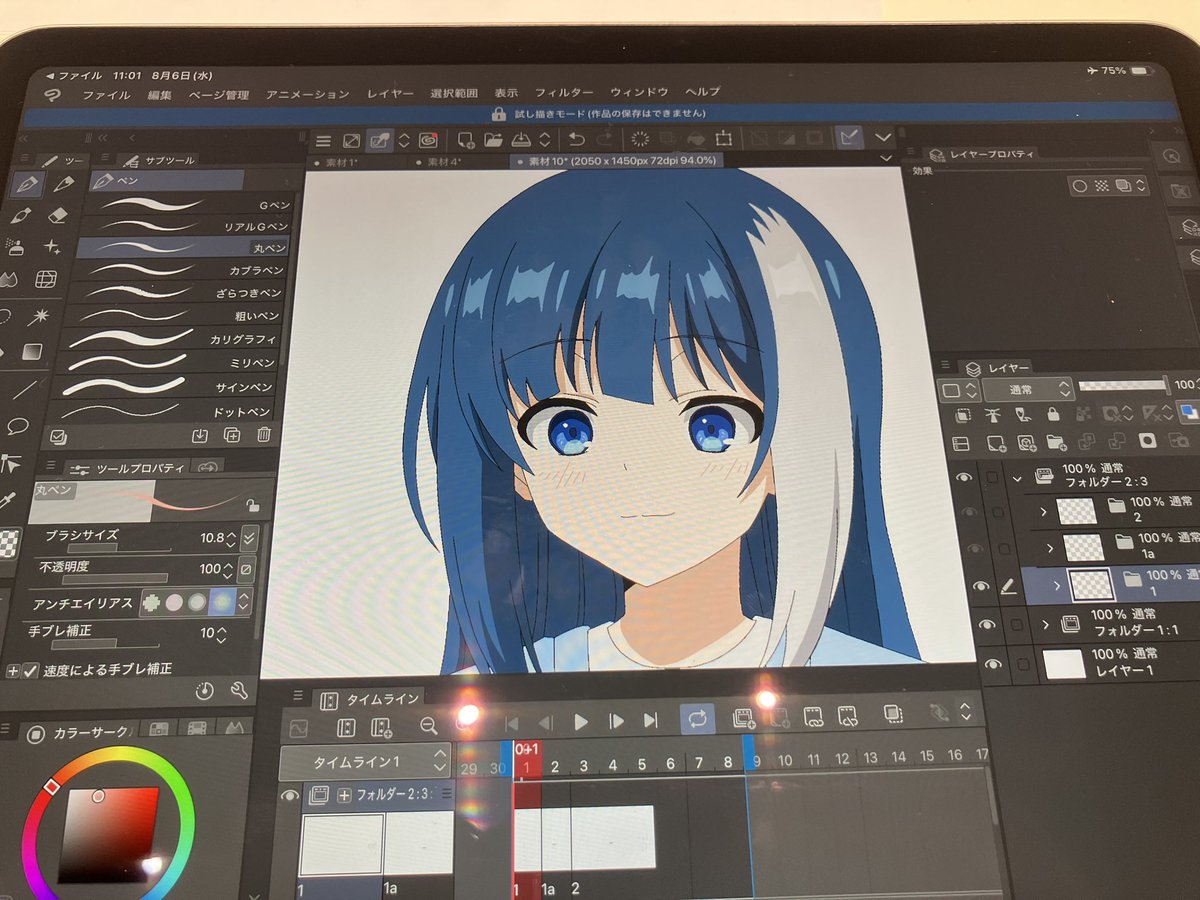This screenshot has height=900, width=1200.
Task: Select the Balloon speech bubble tool
Action: (17, 426)
